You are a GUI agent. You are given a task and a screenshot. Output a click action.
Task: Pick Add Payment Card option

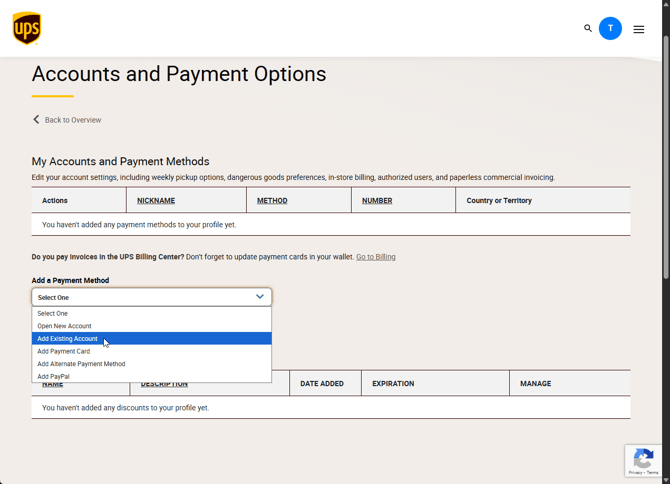(x=152, y=351)
